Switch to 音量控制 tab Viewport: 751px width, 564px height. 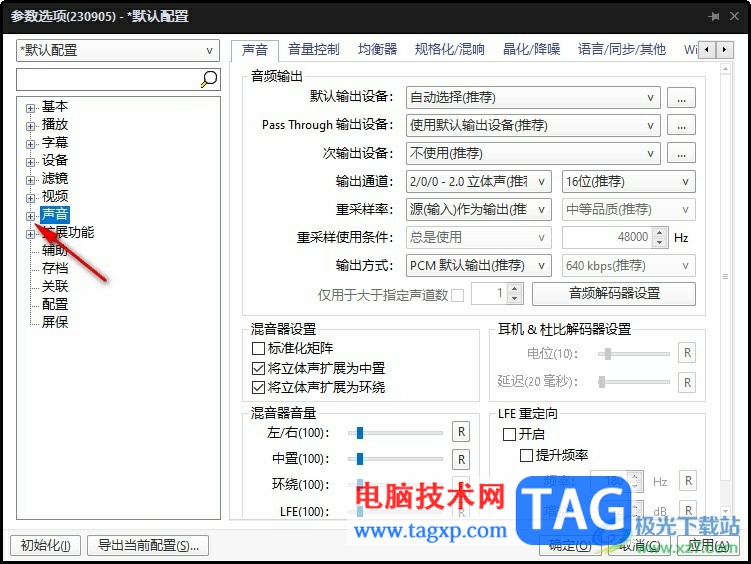click(314, 49)
